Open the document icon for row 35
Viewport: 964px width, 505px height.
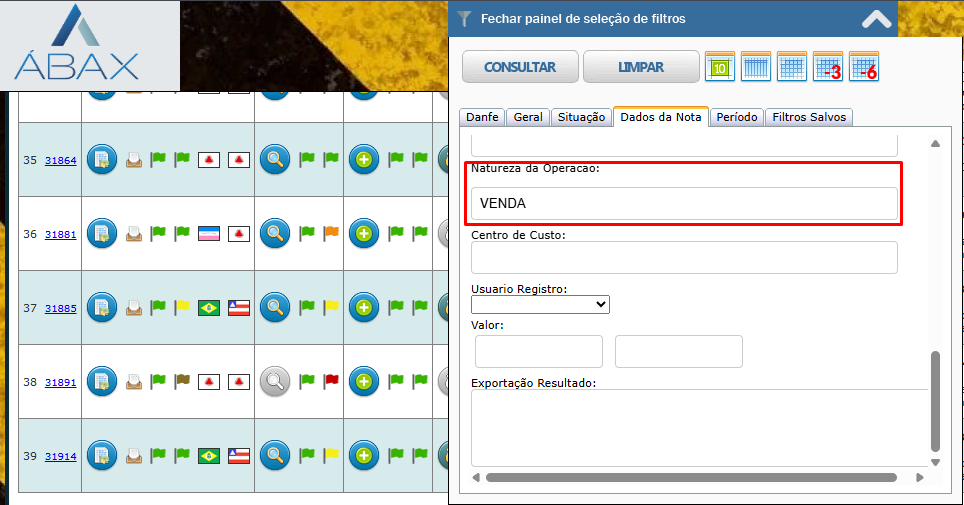pos(102,159)
